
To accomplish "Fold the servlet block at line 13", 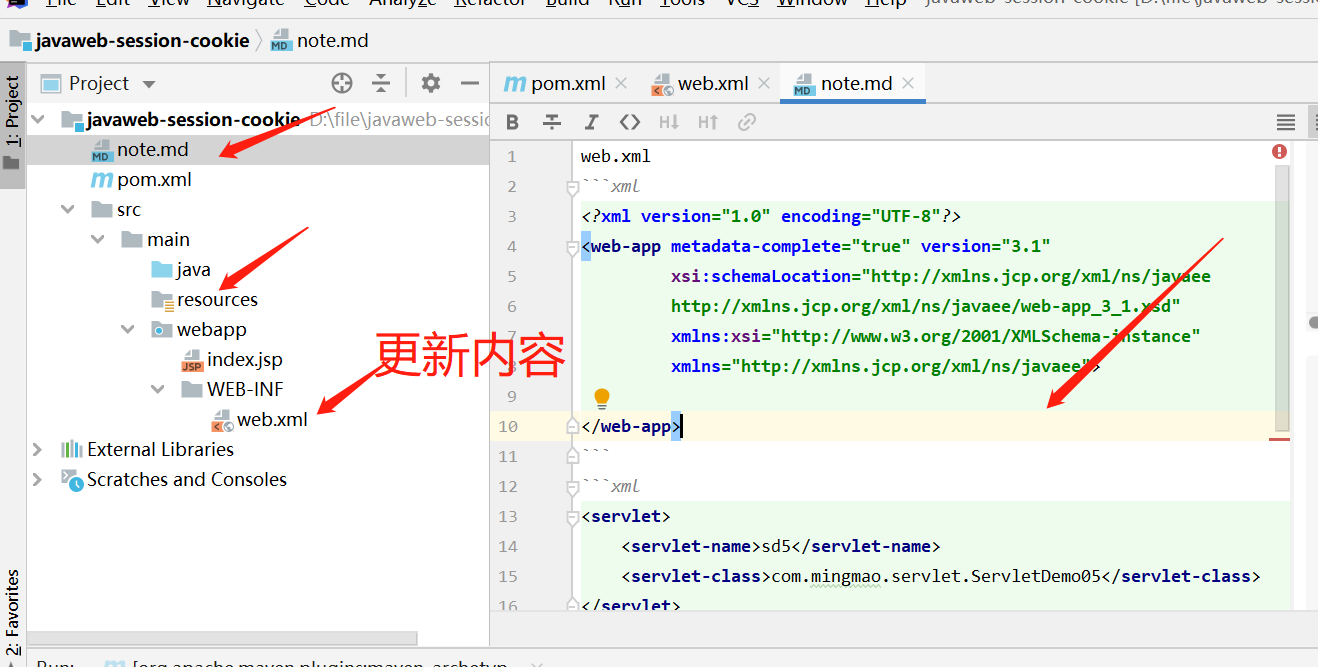I will (573, 516).
